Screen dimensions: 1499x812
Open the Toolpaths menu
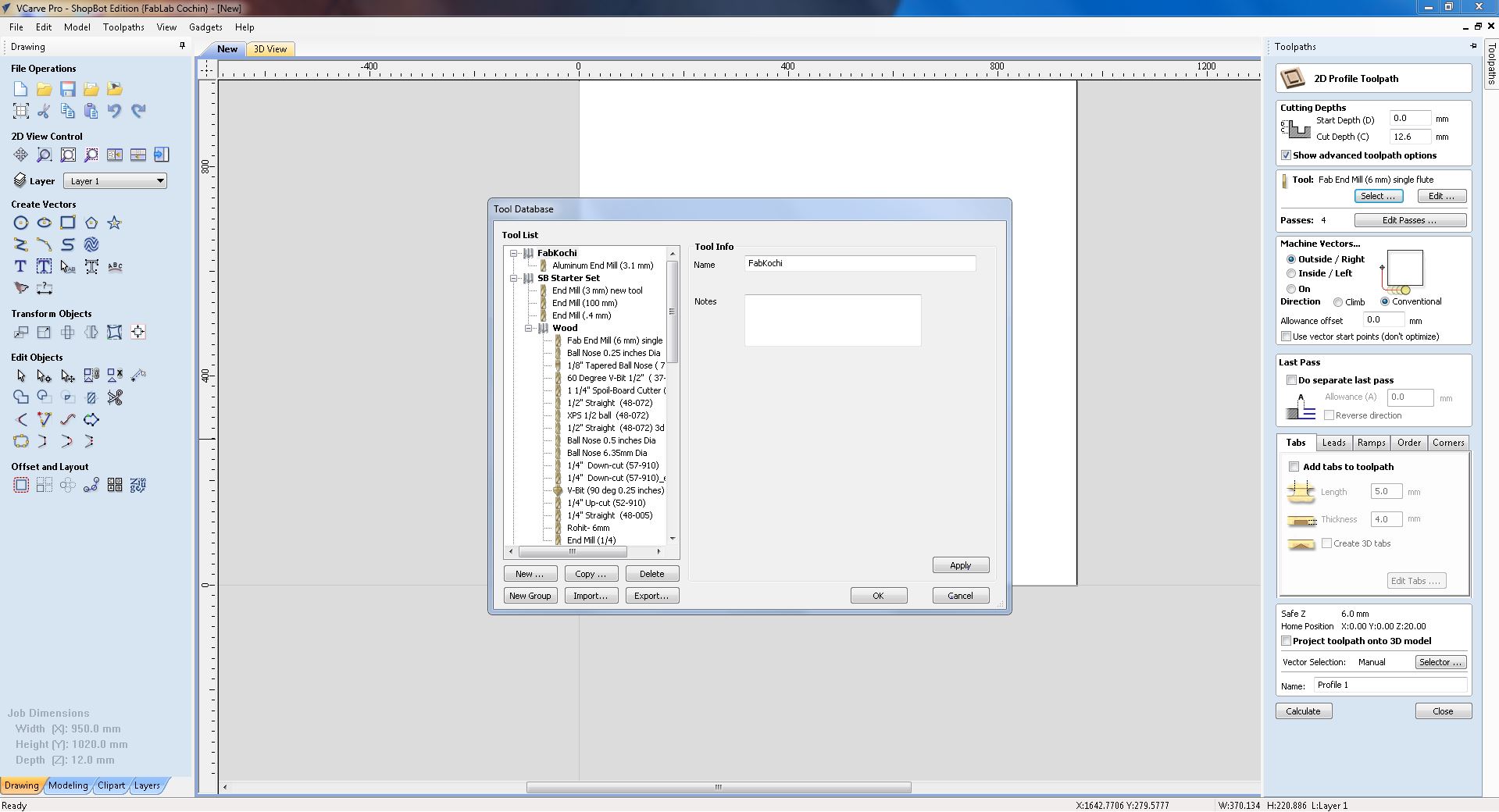coord(123,27)
